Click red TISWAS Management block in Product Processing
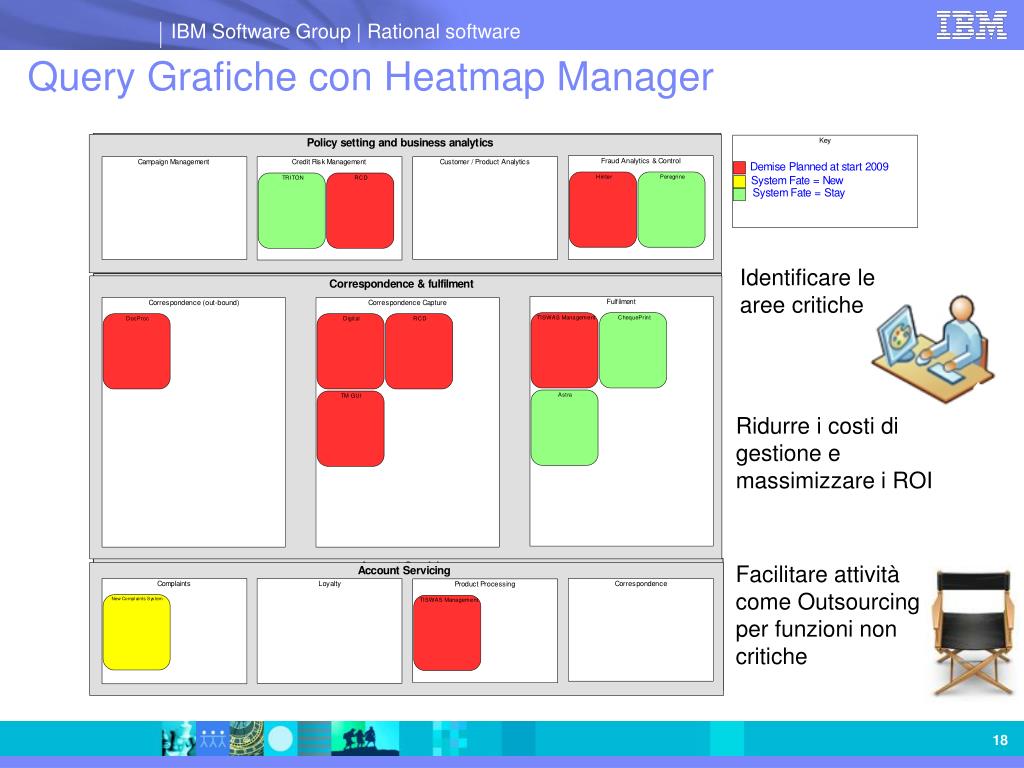 point(447,633)
